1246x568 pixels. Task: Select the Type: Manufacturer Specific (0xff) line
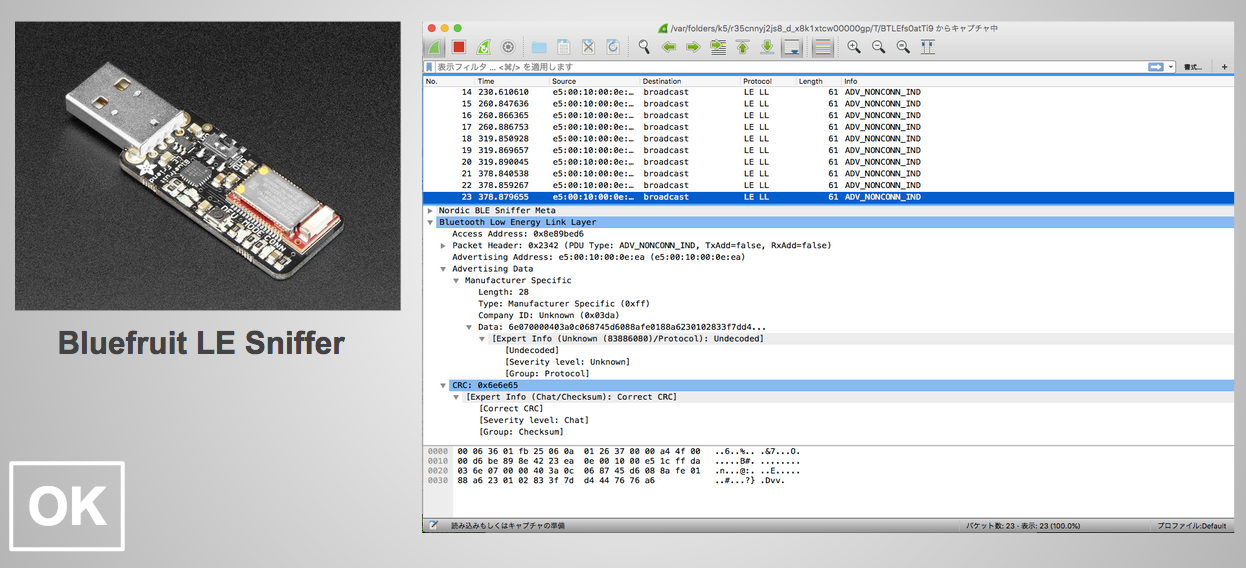click(x=564, y=304)
